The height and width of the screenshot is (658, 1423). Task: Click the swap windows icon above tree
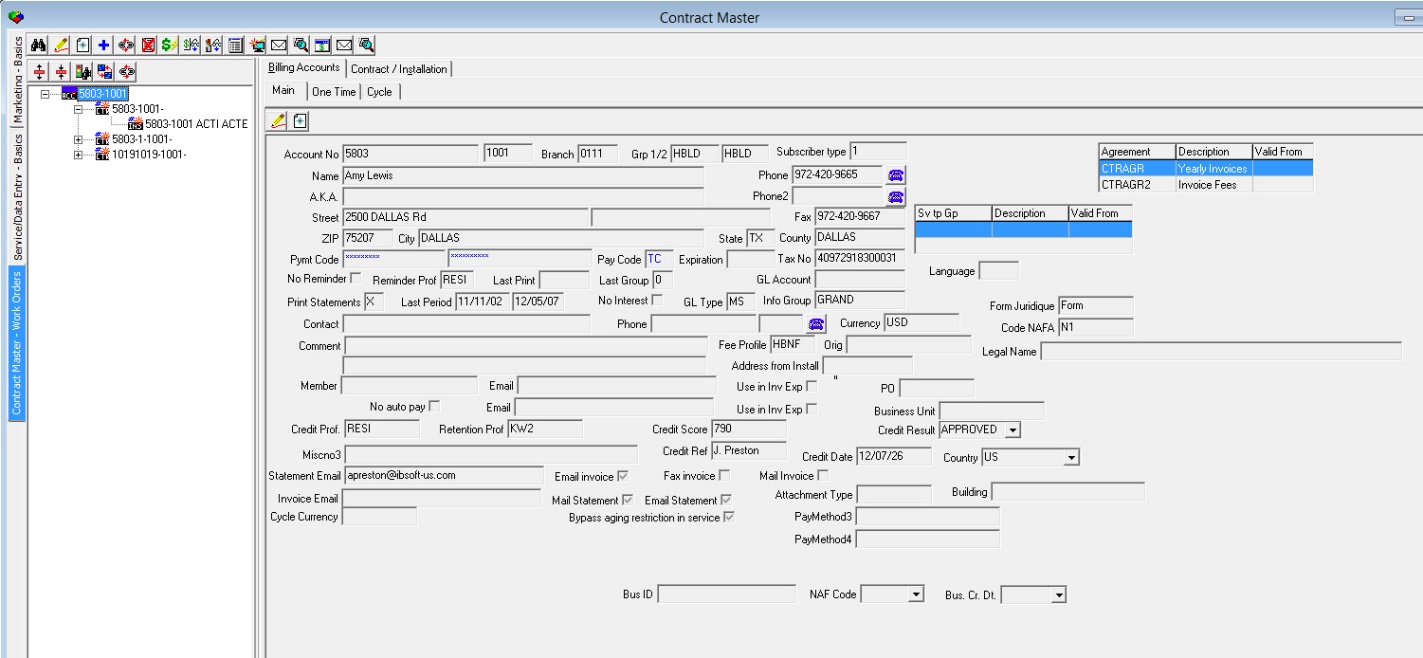click(x=105, y=72)
